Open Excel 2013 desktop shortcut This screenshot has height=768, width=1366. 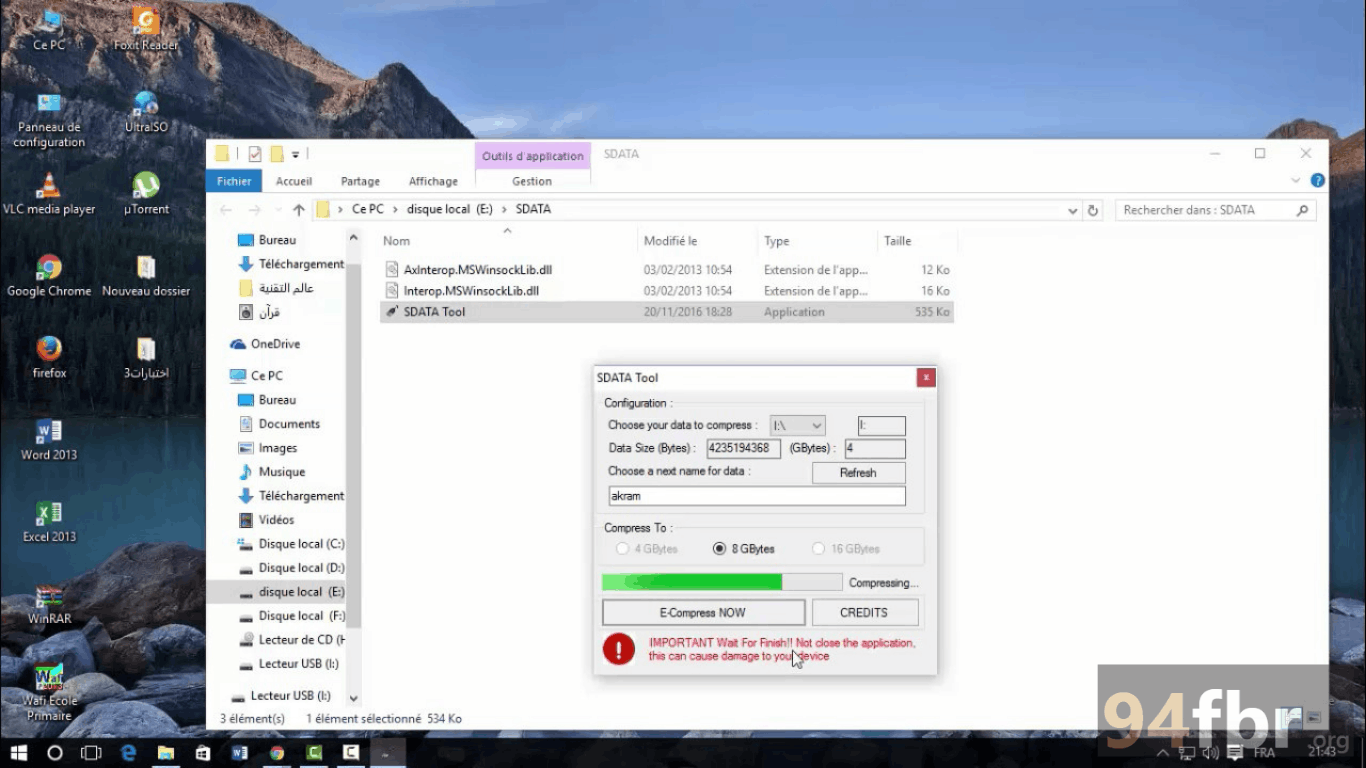(49, 522)
